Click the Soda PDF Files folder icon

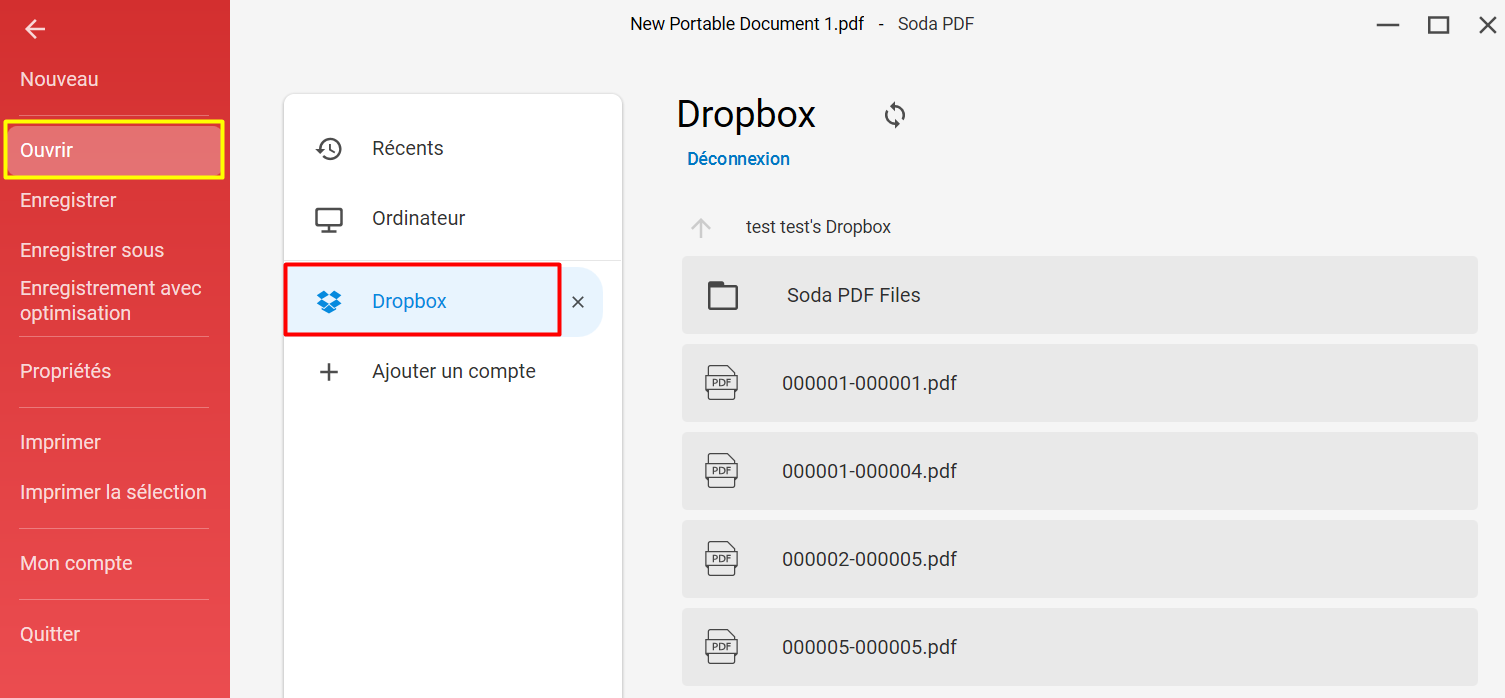(723, 296)
